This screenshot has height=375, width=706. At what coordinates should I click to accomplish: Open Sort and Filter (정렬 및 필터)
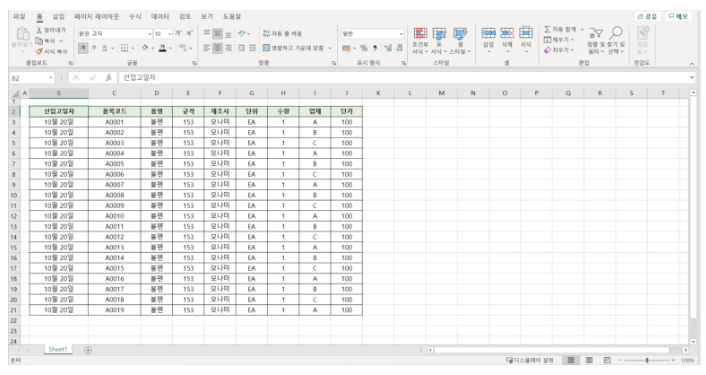595,41
